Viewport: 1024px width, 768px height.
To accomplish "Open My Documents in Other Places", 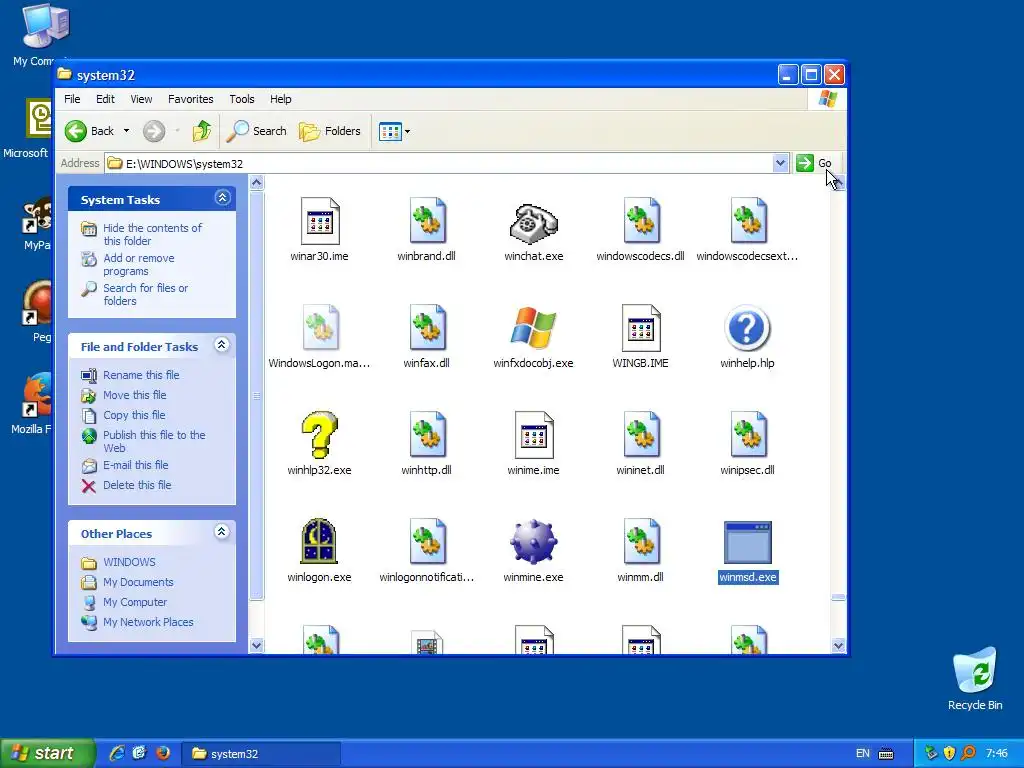I will click(138, 583).
